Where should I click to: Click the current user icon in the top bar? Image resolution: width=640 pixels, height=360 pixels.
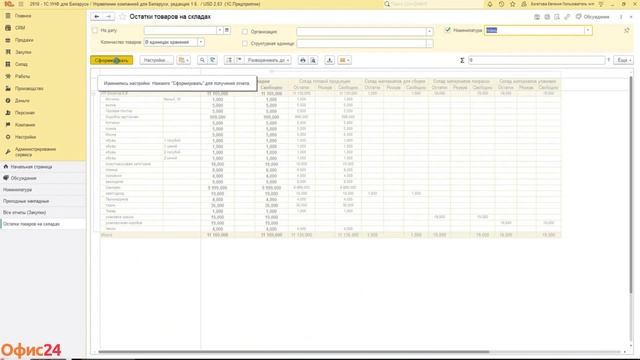coord(524,4)
